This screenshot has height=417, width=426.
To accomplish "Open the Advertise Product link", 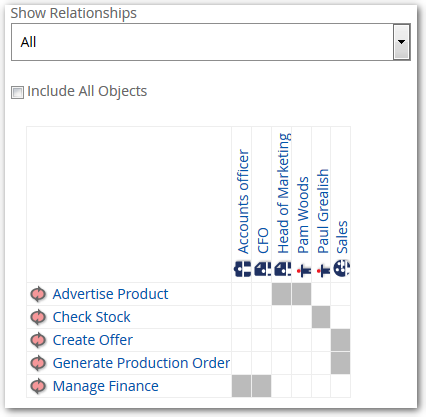I will pos(110,294).
